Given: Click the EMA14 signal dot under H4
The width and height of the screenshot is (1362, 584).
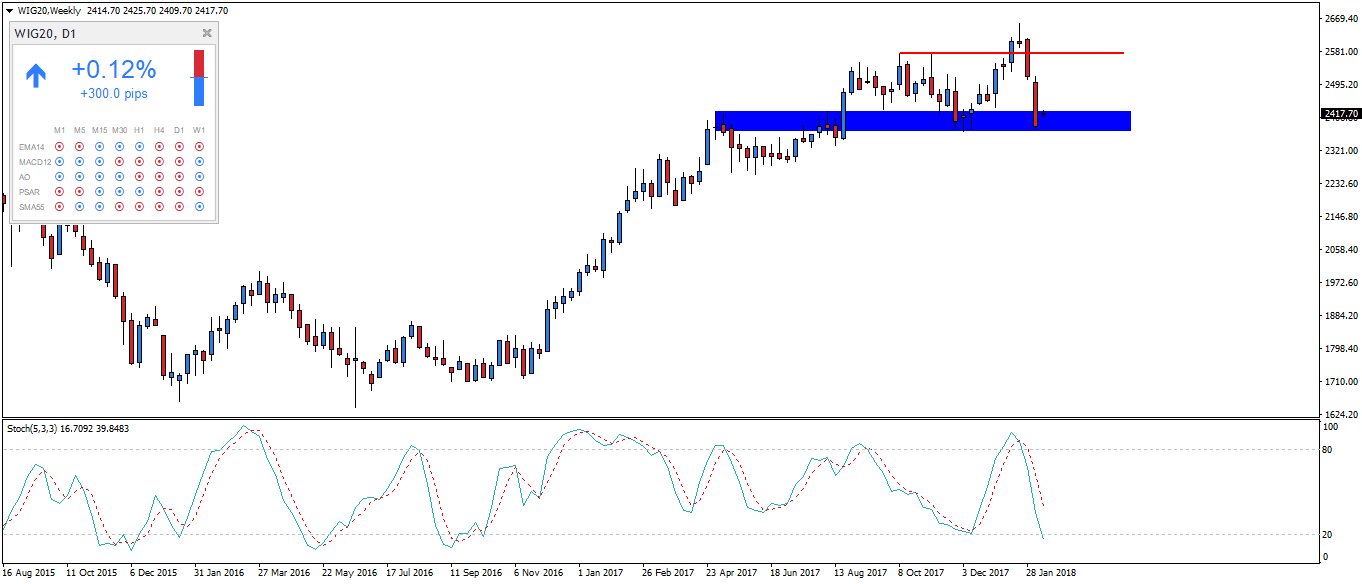Looking at the screenshot, I should pyautogui.click(x=159, y=146).
